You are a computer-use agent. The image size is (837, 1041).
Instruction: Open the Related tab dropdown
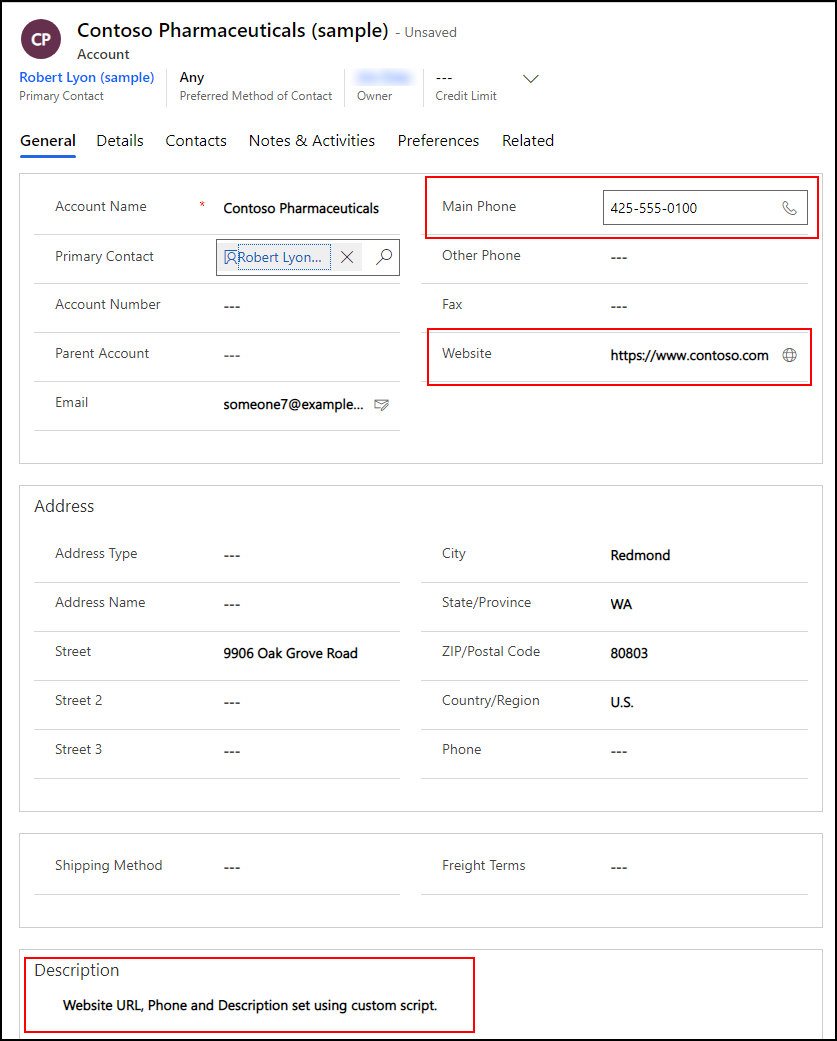point(527,141)
